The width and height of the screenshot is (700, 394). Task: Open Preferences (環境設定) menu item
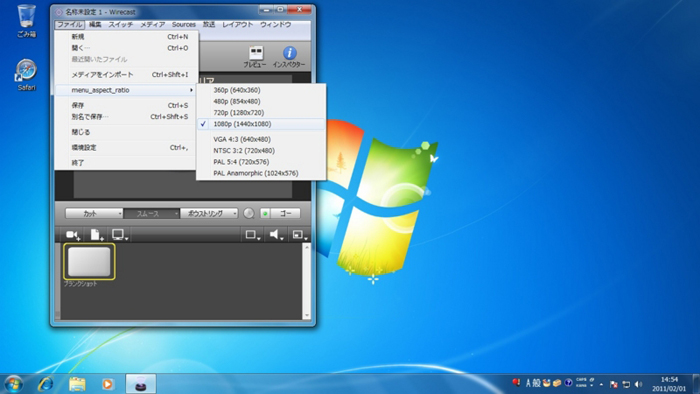coord(125,147)
